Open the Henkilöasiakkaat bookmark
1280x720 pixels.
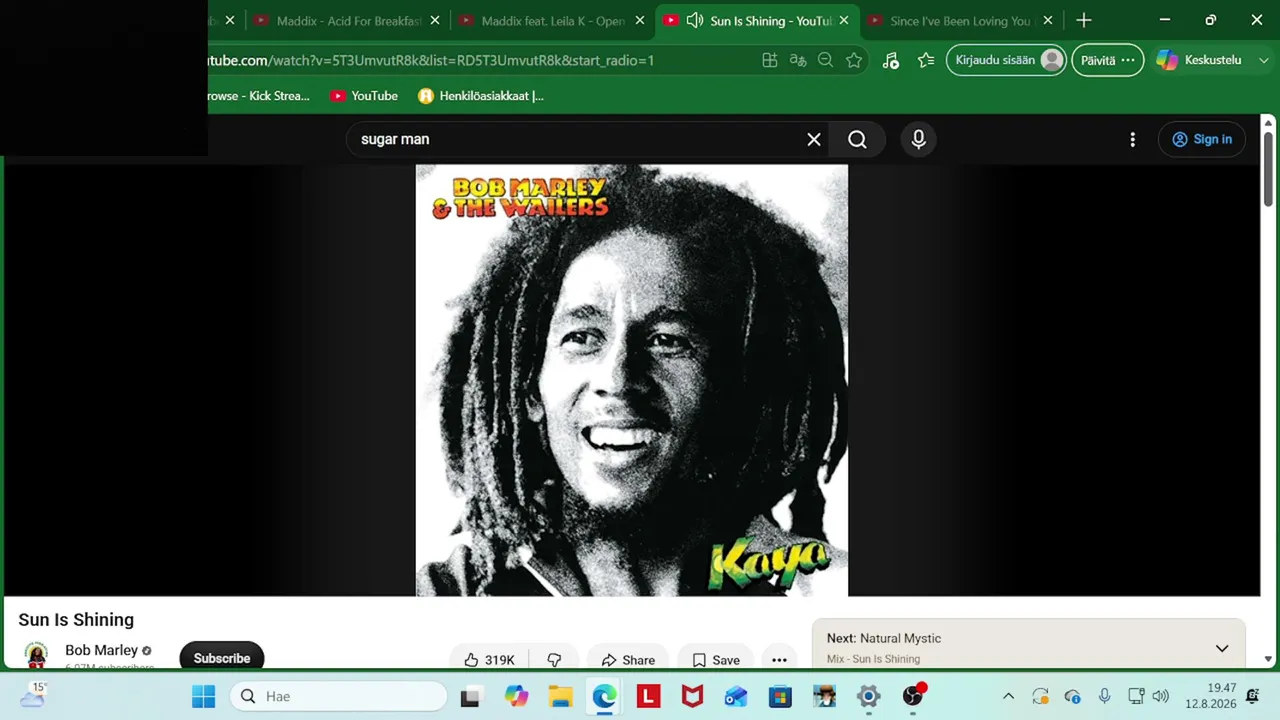(481, 96)
